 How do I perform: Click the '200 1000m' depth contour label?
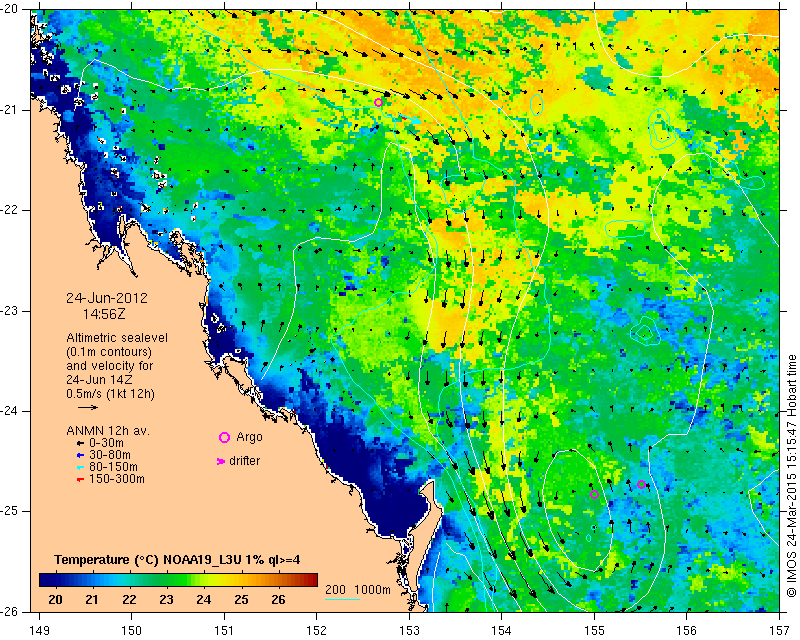point(358,590)
